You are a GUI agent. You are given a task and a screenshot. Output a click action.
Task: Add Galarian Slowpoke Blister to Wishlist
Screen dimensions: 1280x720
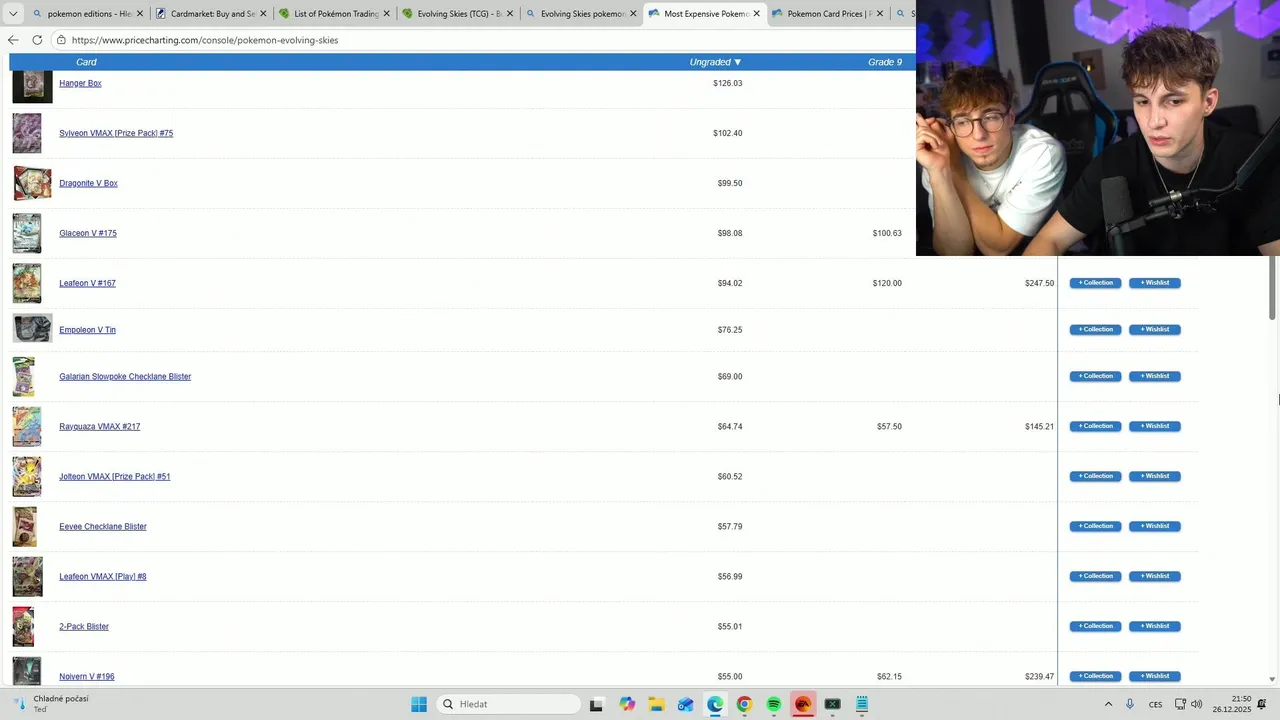tap(1155, 377)
